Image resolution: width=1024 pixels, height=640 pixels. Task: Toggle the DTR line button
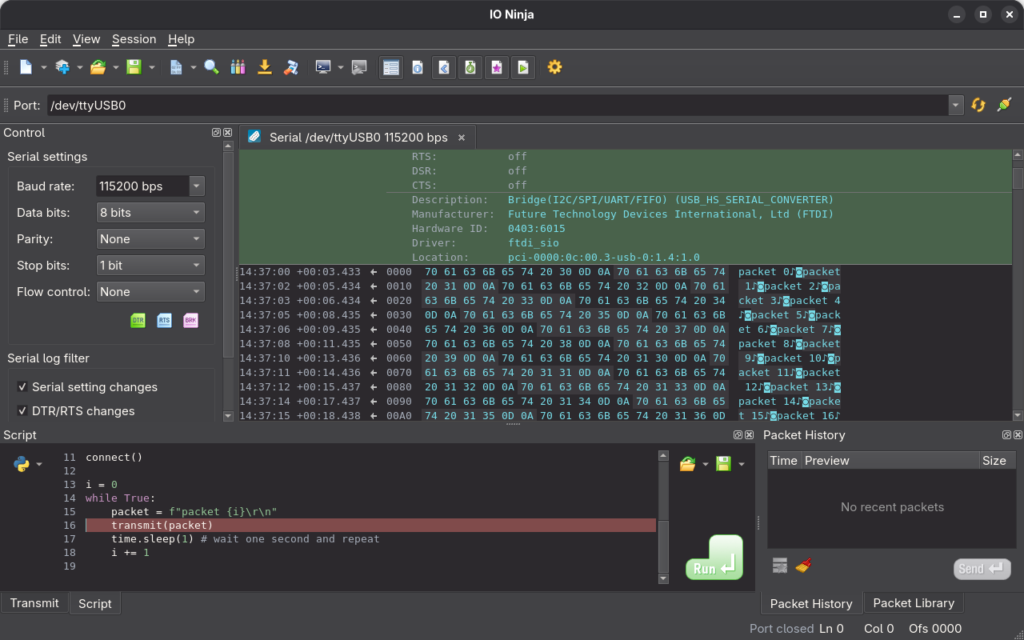(x=139, y=320)
